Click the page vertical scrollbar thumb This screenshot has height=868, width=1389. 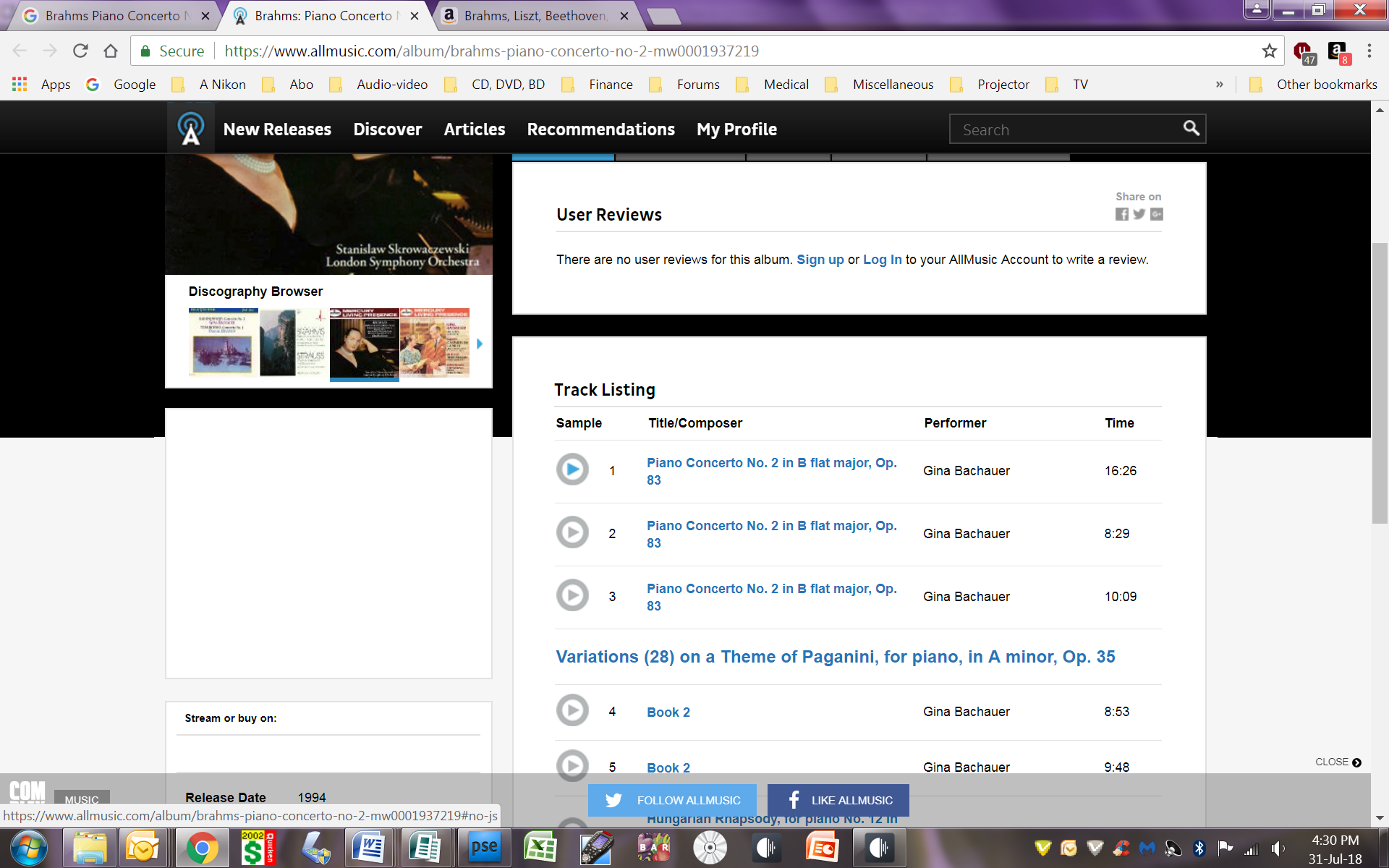(1380, 383)
